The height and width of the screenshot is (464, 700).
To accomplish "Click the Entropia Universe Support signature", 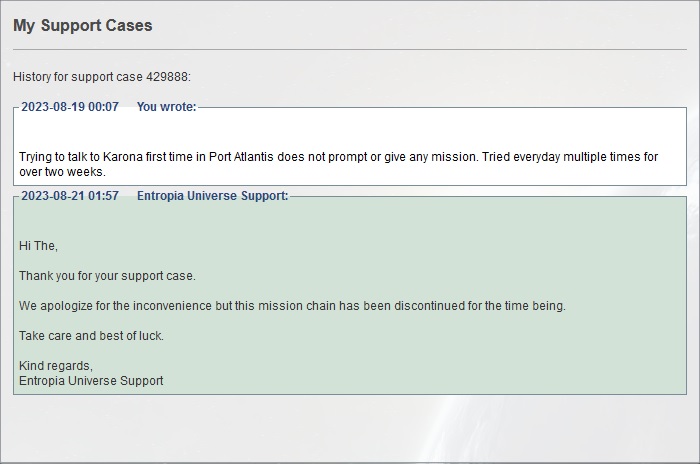I will pos(91,381).
